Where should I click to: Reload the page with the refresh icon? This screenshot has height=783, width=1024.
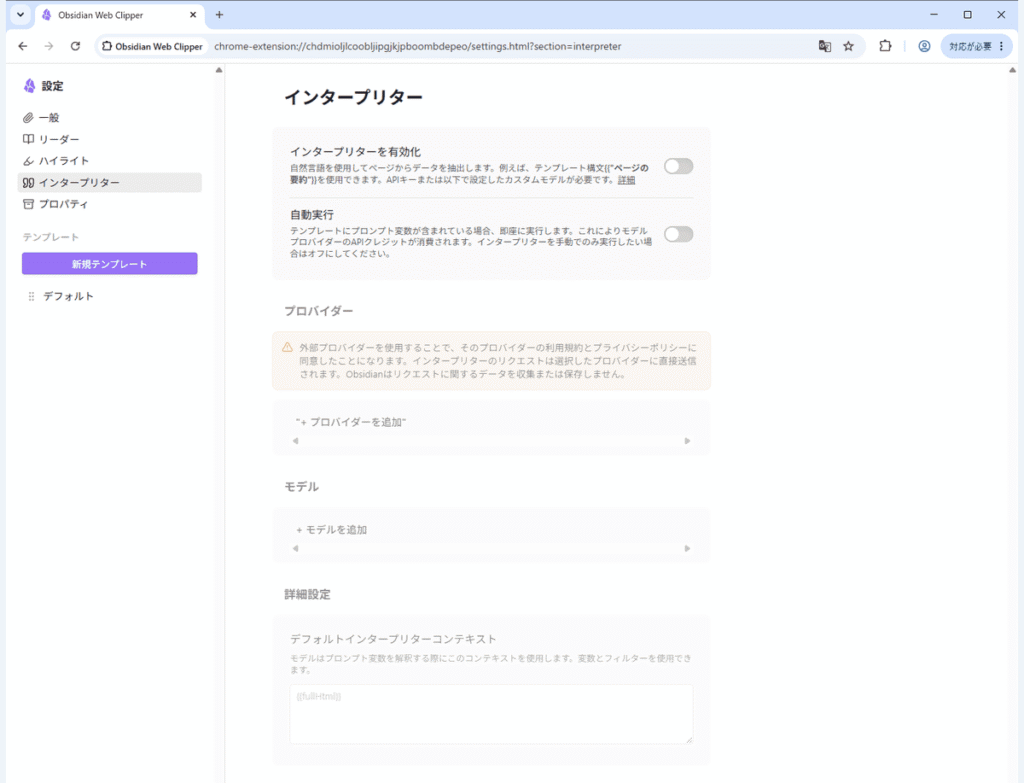pyautogui.click(x=75, y=46)
